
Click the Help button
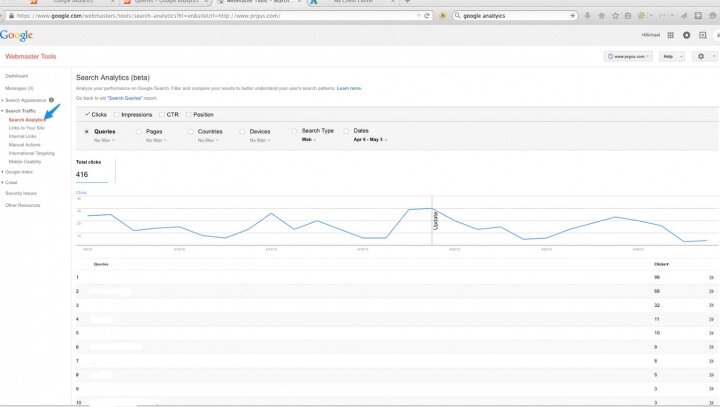tap(672, 56)
